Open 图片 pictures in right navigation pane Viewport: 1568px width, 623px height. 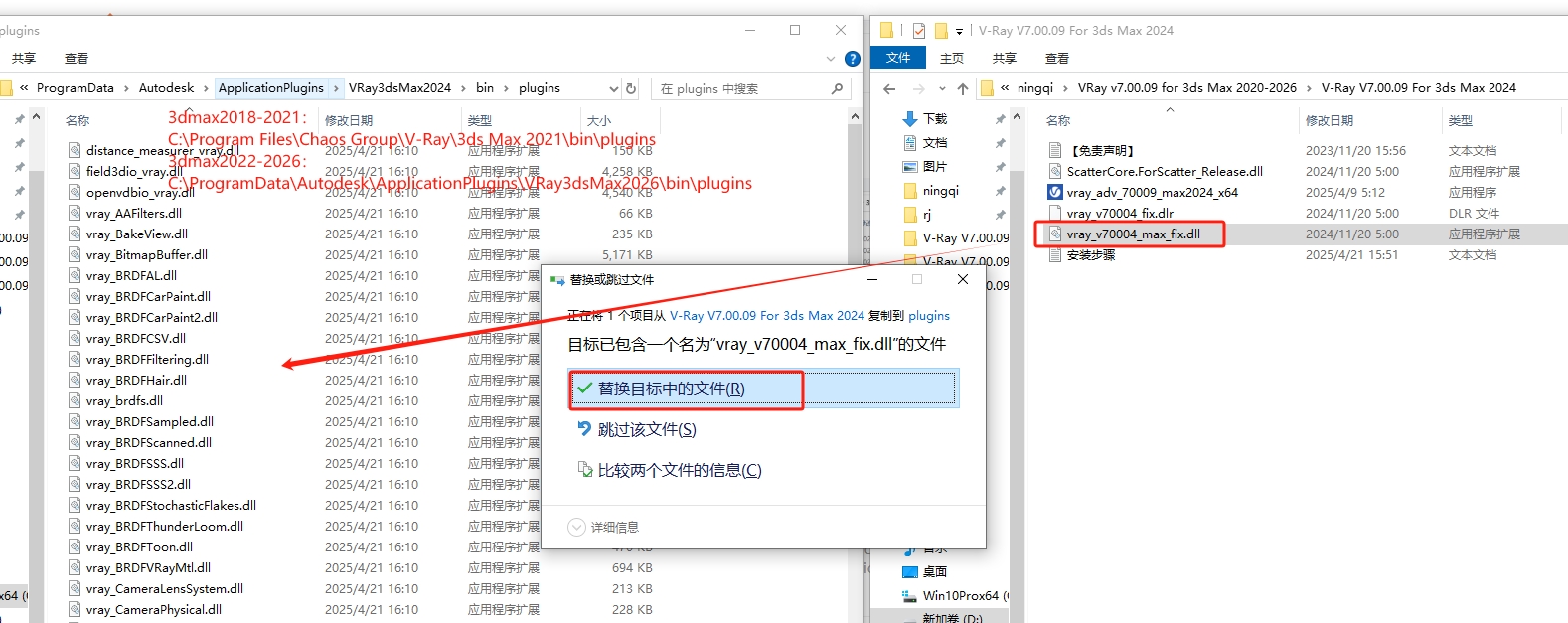point(935,166)
